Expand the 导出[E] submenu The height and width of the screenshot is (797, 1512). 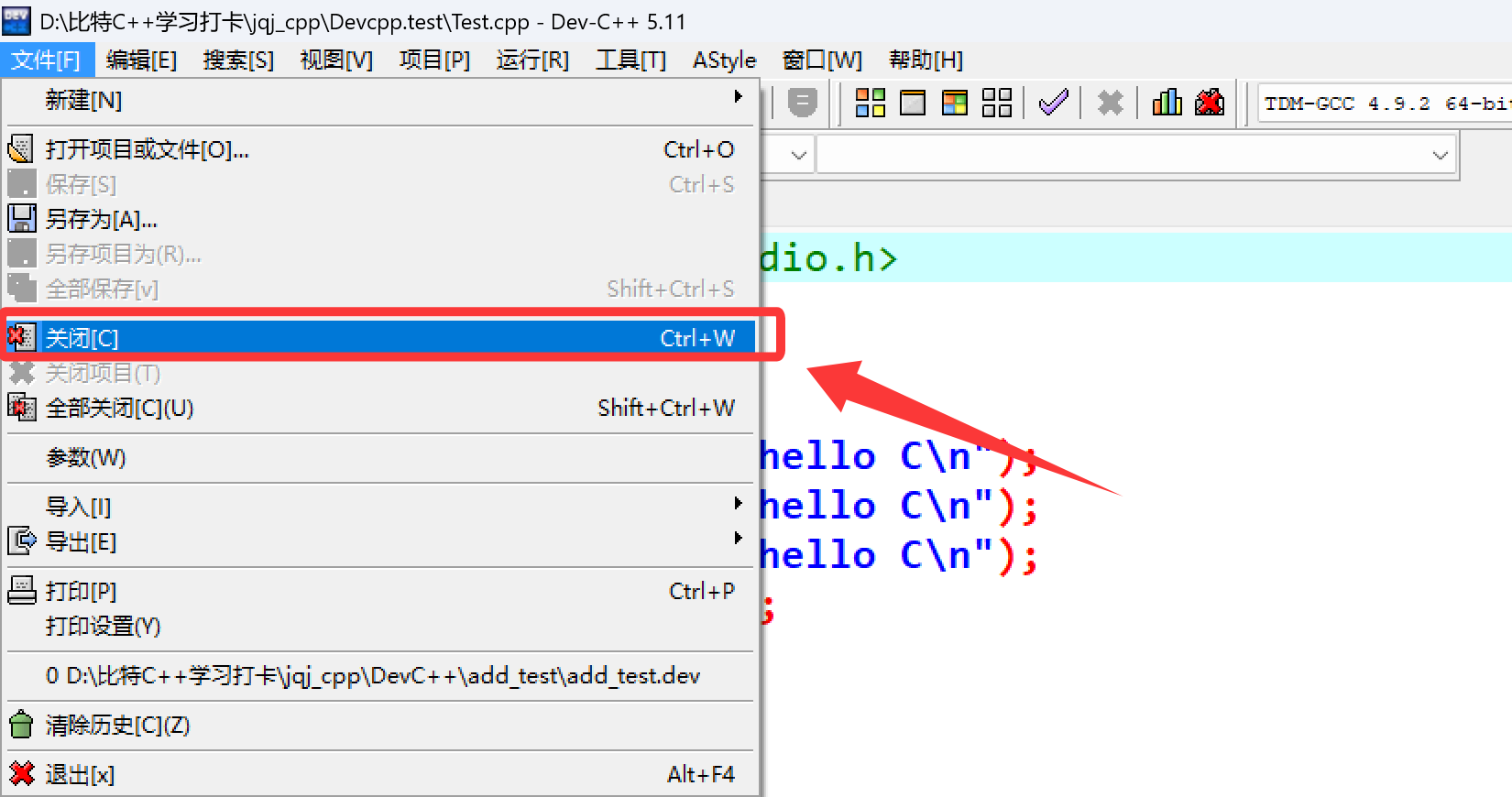pos(380,541)
